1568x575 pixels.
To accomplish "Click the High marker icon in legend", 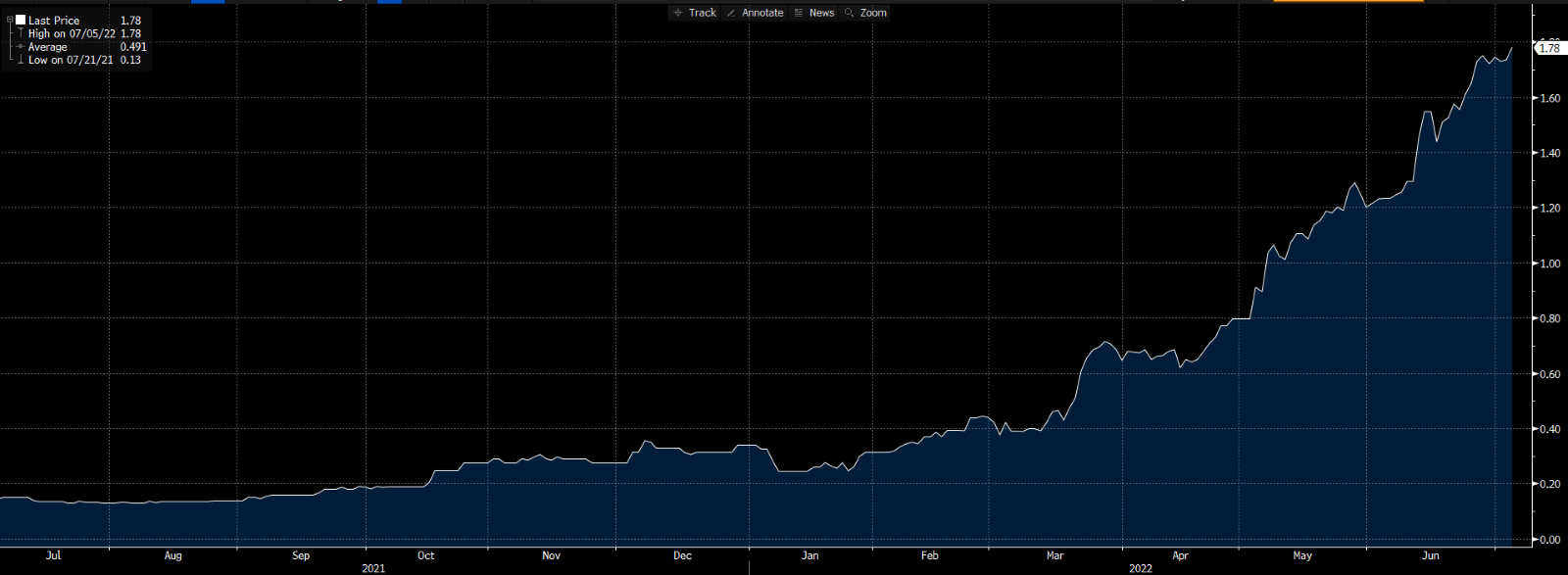I will coord(21,33).
